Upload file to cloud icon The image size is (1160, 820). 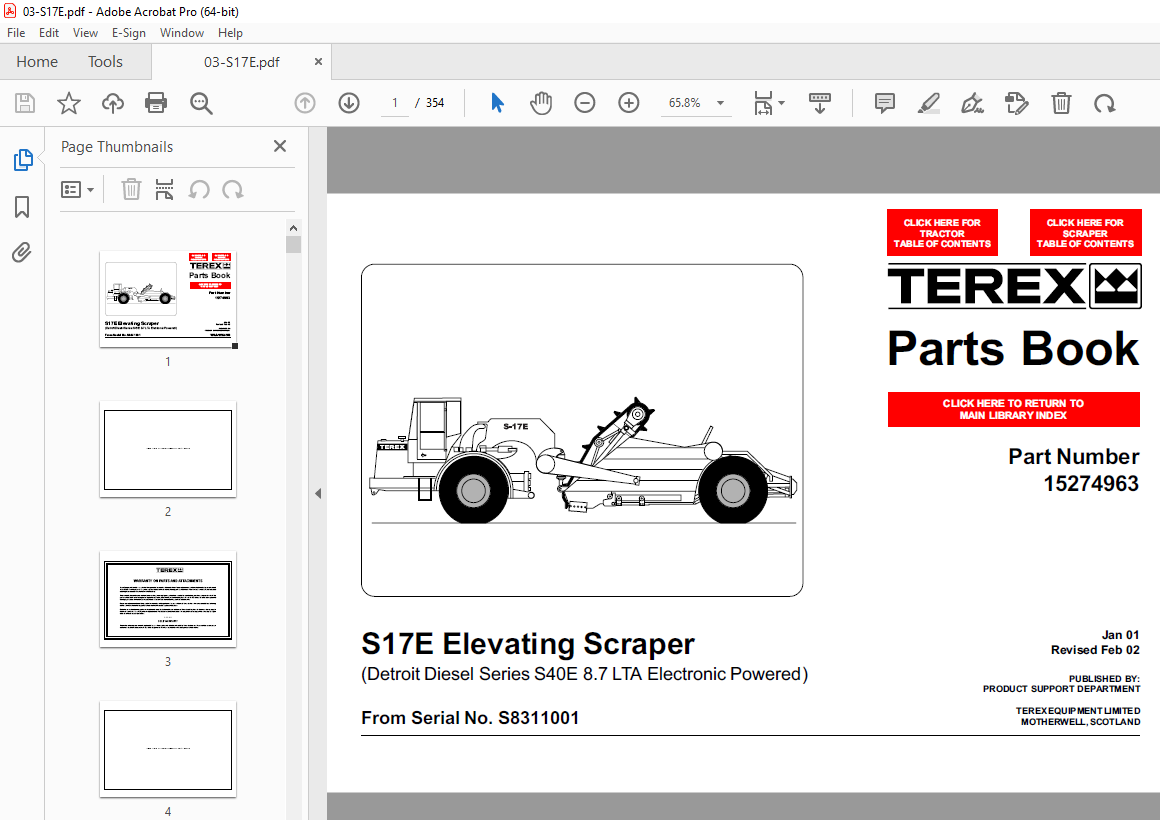(x=112, y=103)
